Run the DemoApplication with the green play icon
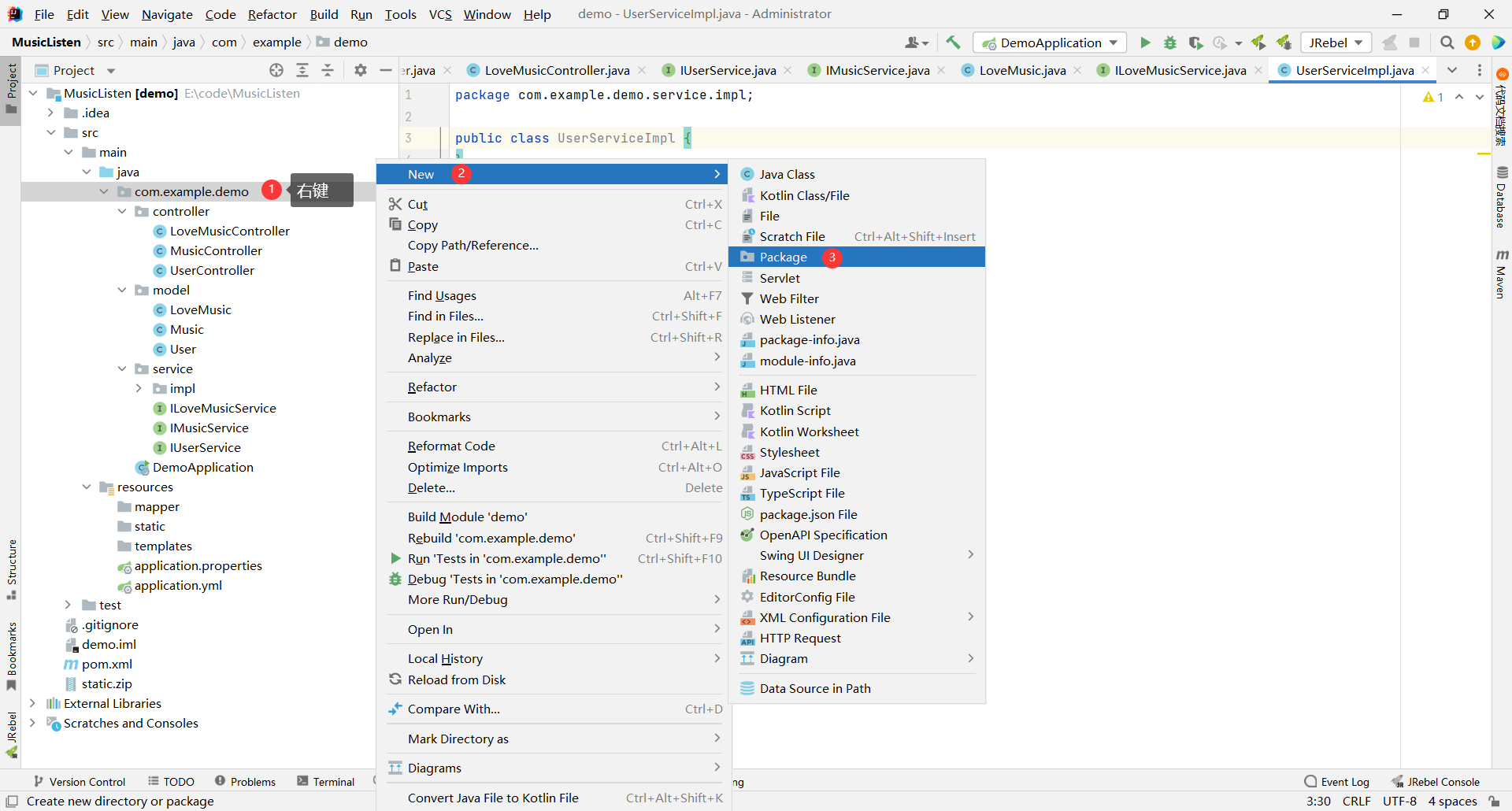The height and width of the screenshot is (811, 1512). [1145, 43]
